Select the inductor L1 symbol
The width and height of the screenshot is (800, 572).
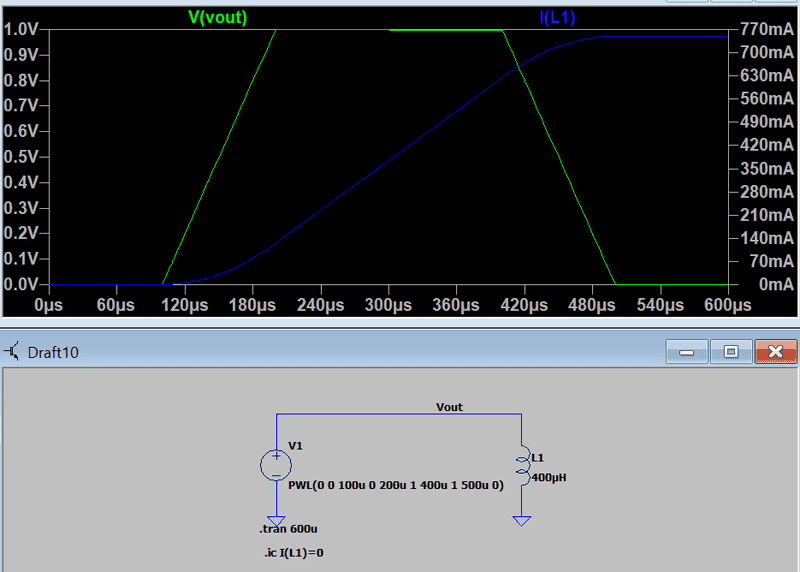521,464
